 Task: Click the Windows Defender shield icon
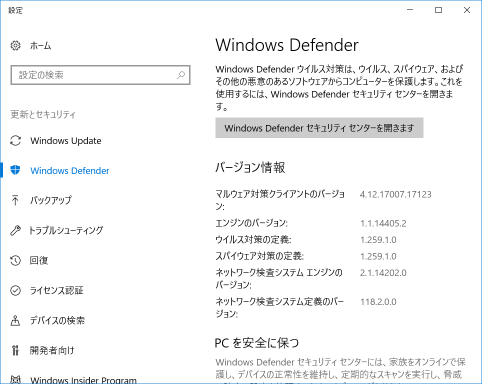tap(15, 170)
